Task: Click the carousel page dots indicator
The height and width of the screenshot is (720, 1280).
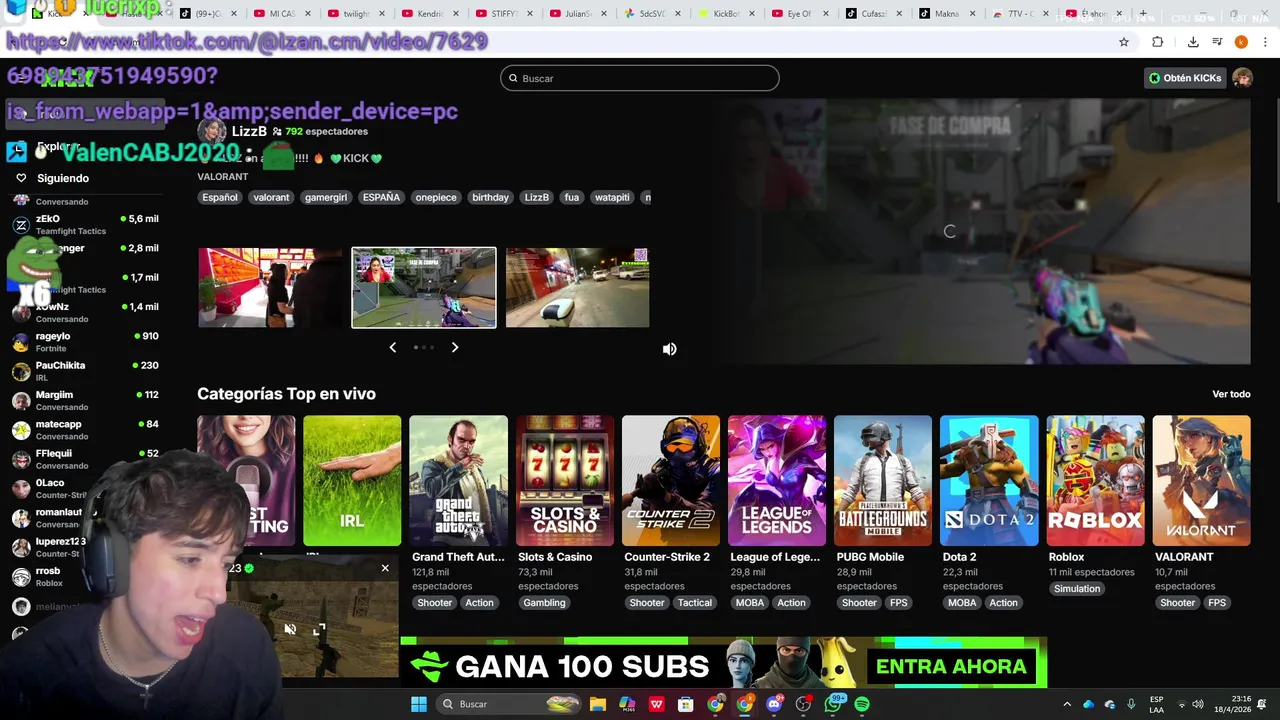Action: [x=423, y=347]
